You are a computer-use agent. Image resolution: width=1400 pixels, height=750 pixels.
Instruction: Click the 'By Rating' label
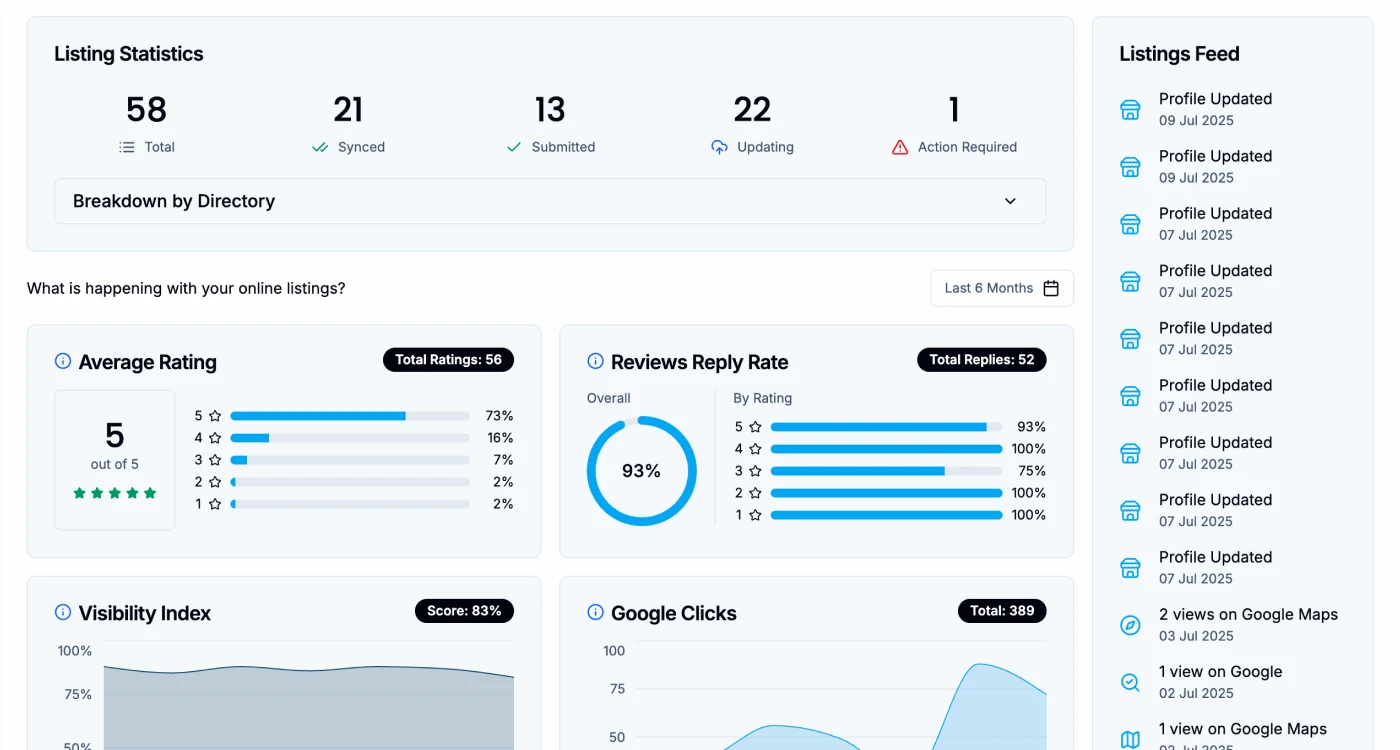[763, 398]
